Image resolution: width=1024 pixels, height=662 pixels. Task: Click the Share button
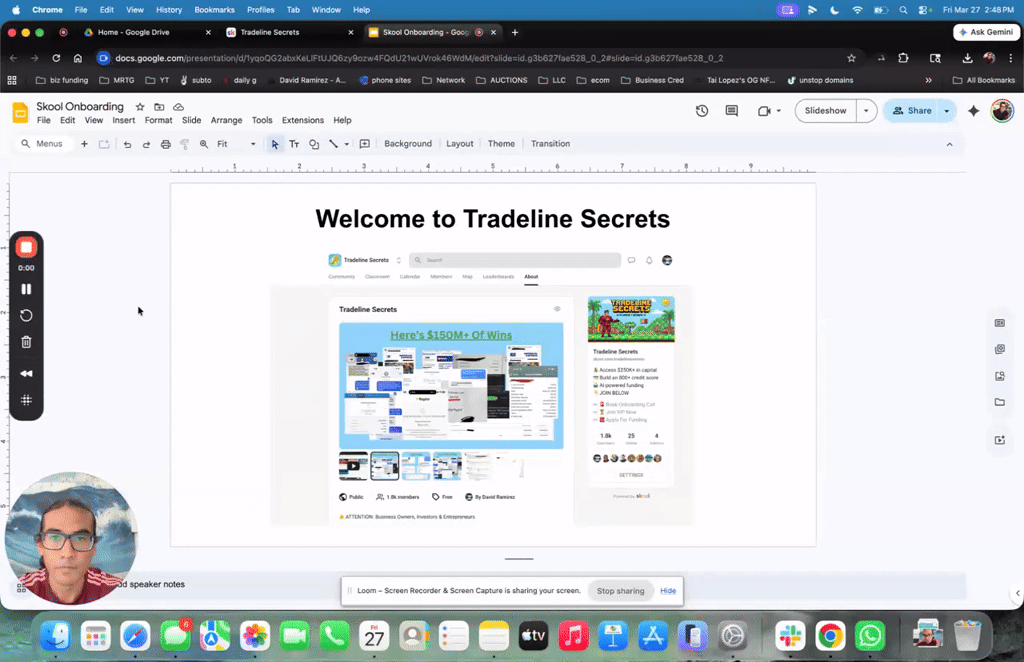pyautogui.click(x=912, y=111)
